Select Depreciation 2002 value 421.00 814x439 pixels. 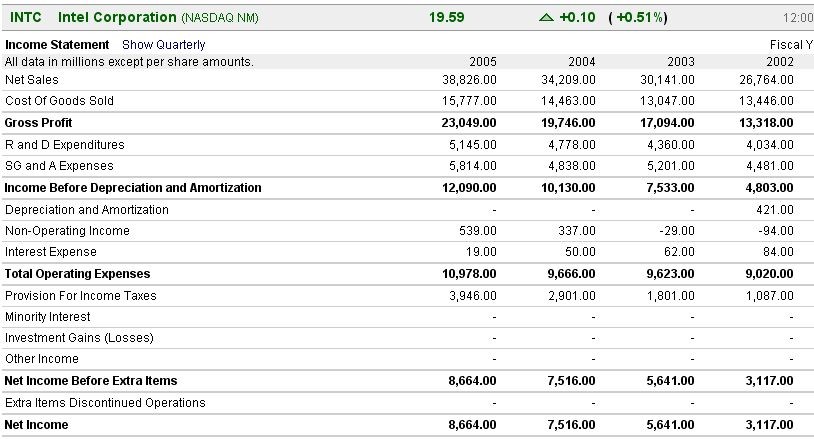(775, 210)
